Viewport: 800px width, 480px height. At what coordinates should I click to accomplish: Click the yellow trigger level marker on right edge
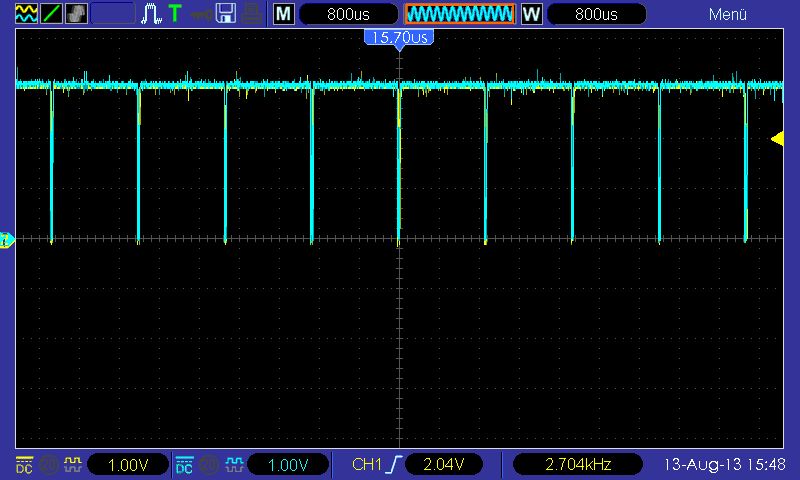pyautogui.click(x=777, y=140)
